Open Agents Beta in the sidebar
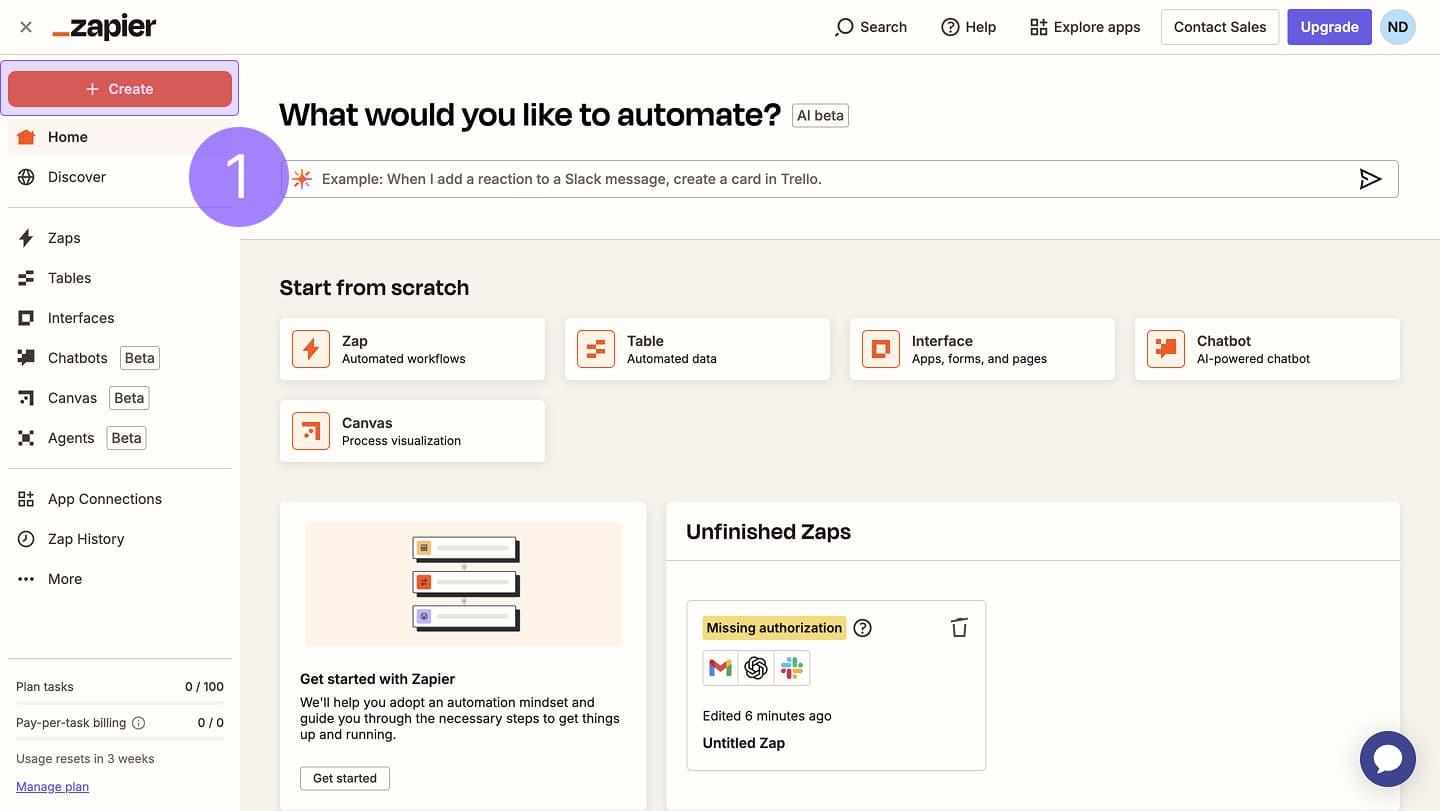This screenshot has width=1440, height=811. tap(120, 438)
